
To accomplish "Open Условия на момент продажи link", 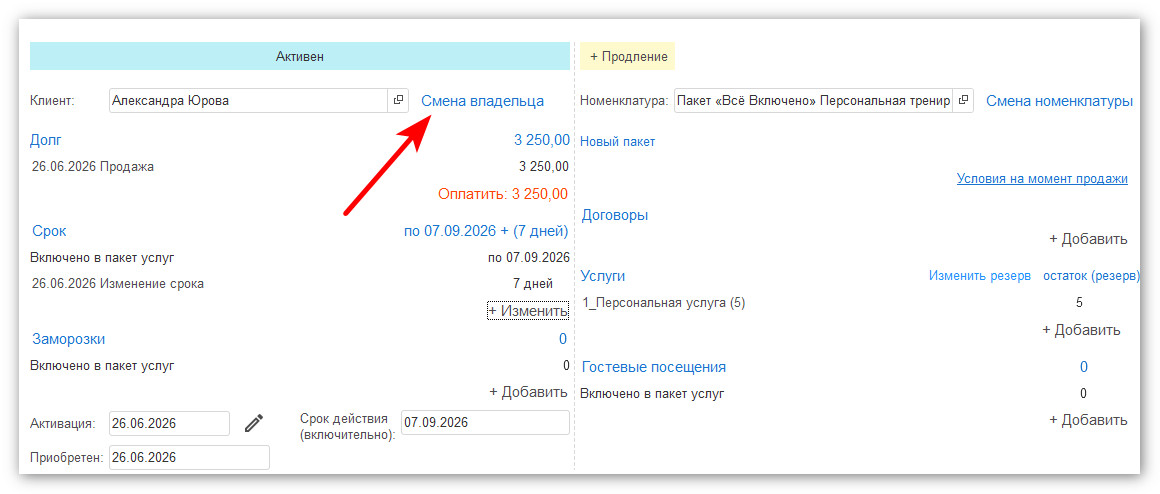I will (x=1042, y=178).
